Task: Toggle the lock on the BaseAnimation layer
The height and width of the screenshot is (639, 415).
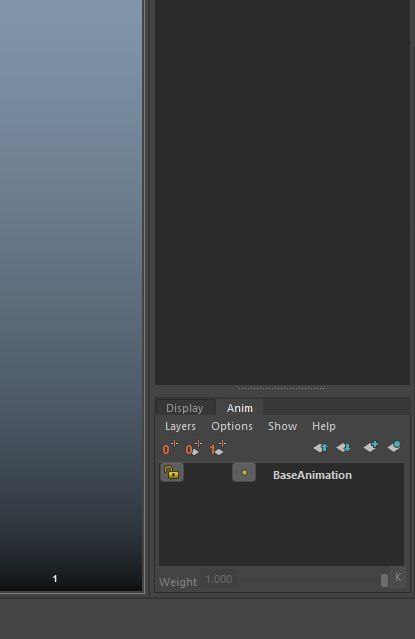Action: pos(172,472)
